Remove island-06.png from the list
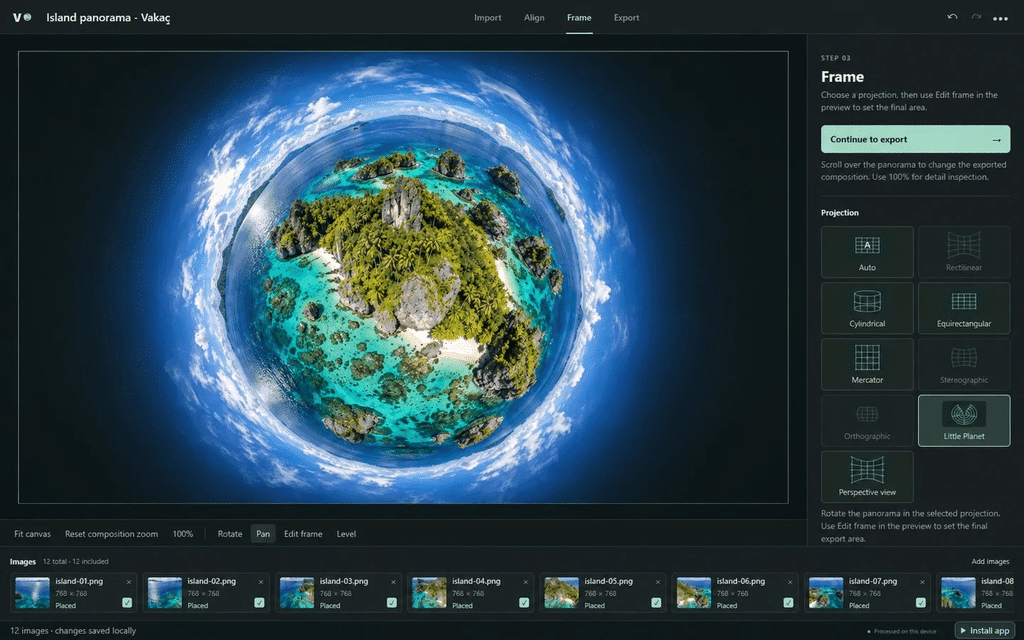Image resolution: width=1024 pixels, height=640 pixels. (790, 582)
